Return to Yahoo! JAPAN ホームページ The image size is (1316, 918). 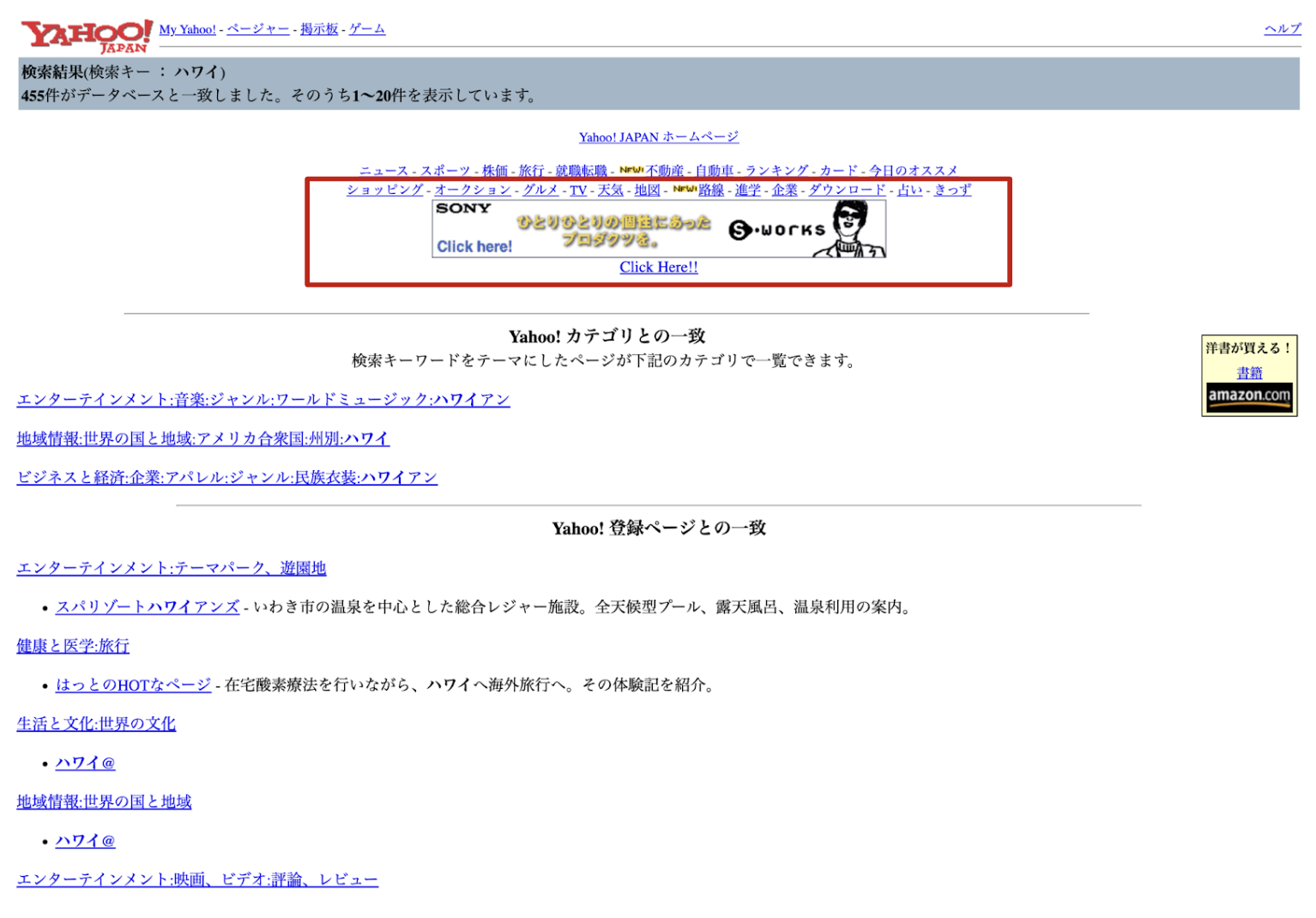pyautogui.click(x=659, y=137)
